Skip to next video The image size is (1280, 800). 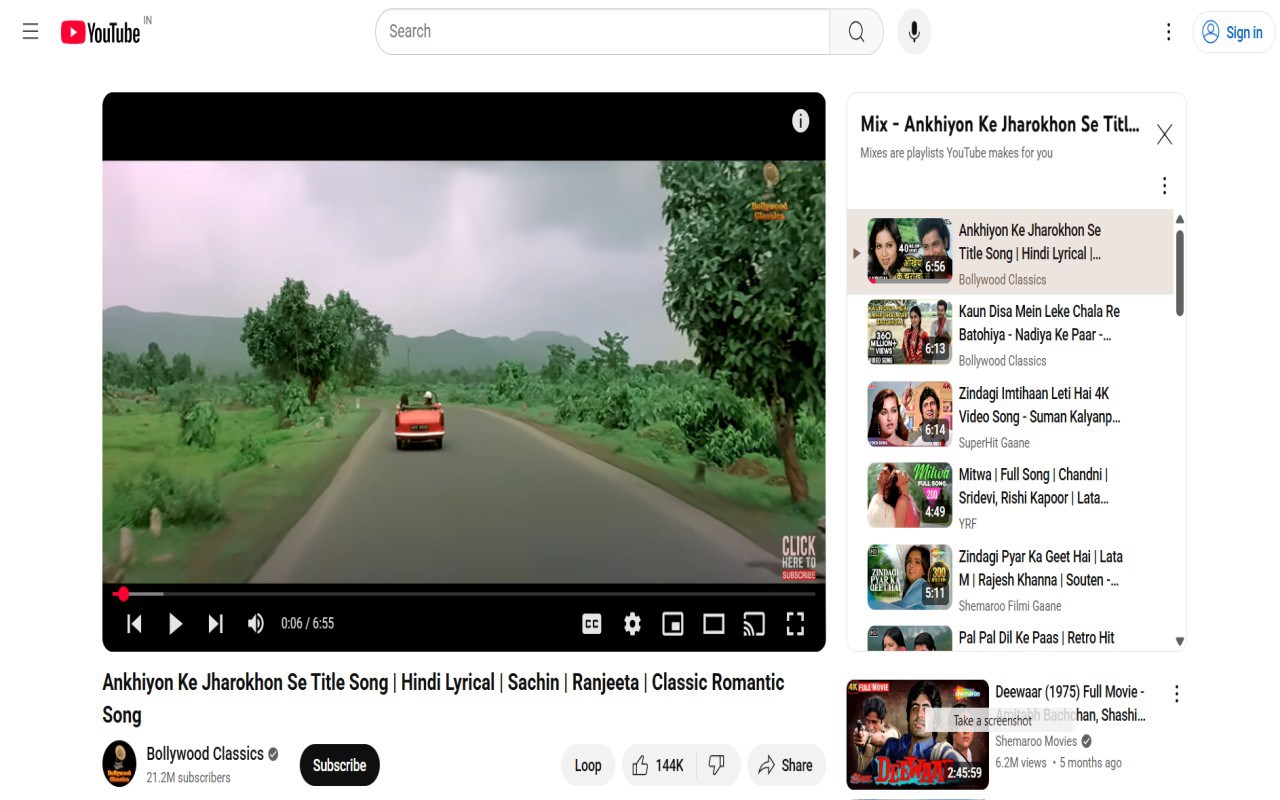pyautogui.click(x=215, y=624)
